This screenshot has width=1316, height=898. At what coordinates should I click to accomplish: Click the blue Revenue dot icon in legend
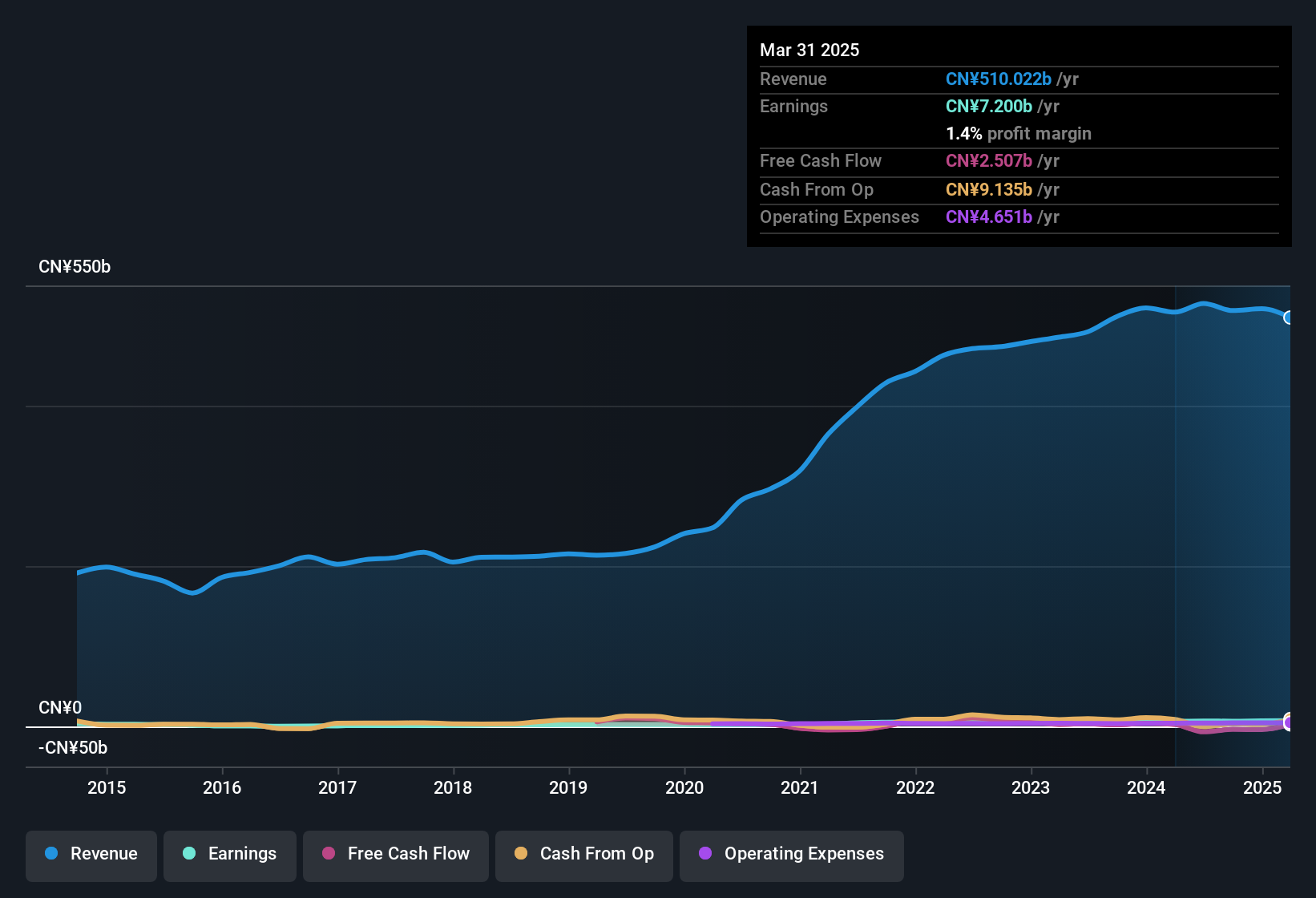coord(50,854)
